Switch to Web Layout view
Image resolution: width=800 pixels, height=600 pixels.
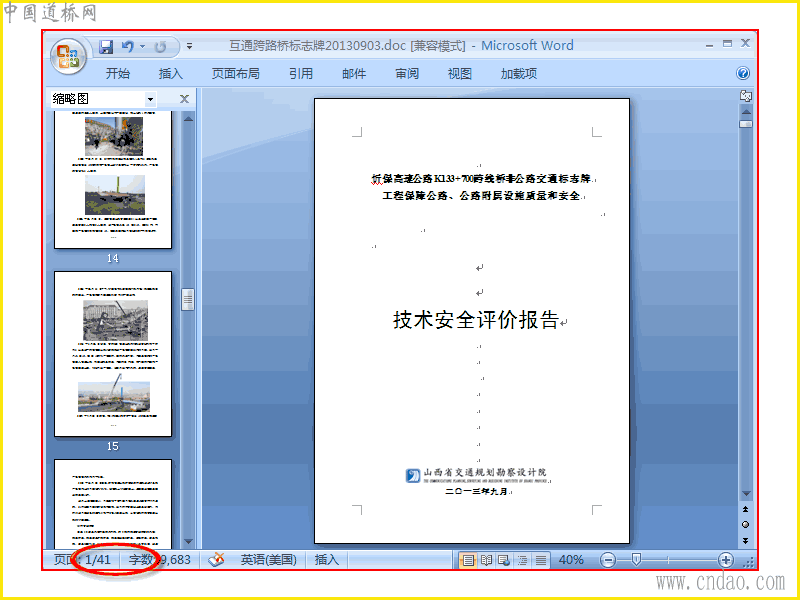coord(504,560)
